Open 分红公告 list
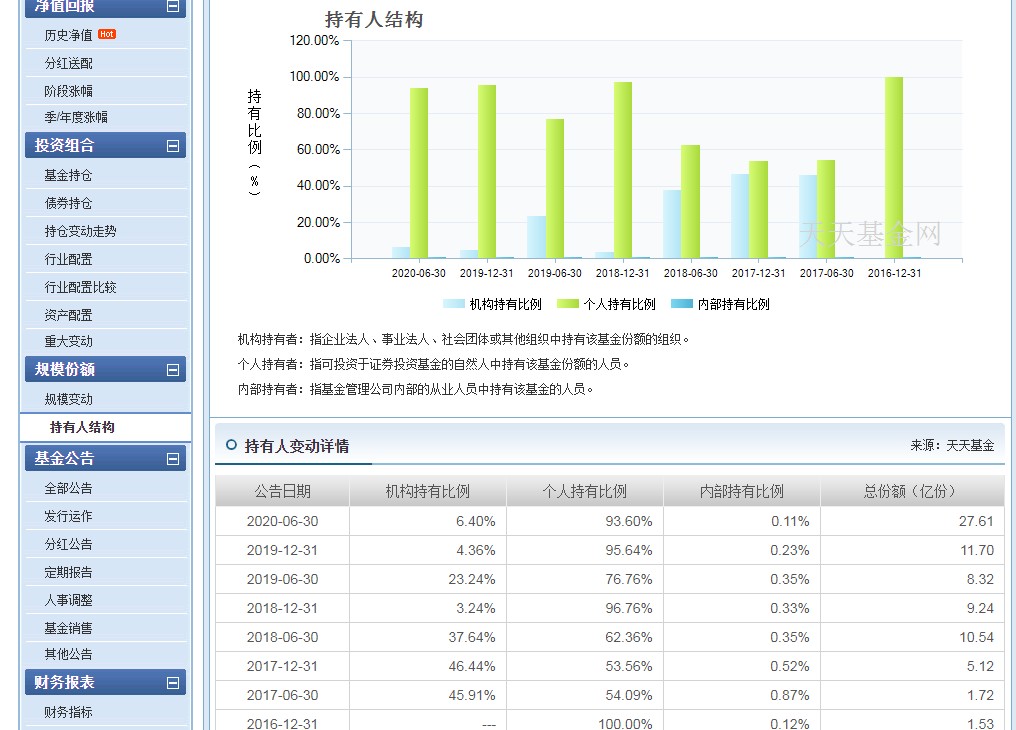 point(69,544)
